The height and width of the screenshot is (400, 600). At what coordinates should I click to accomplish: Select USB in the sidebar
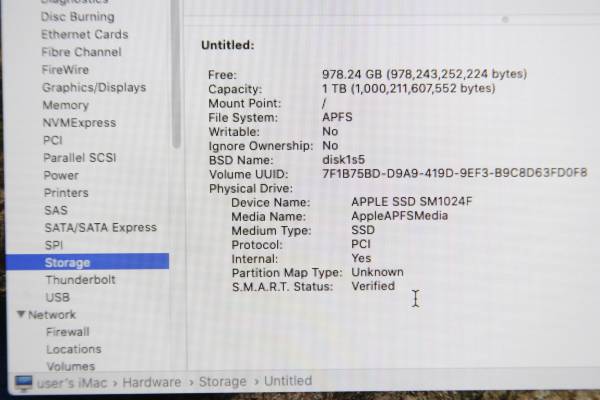tap(58, 297)
